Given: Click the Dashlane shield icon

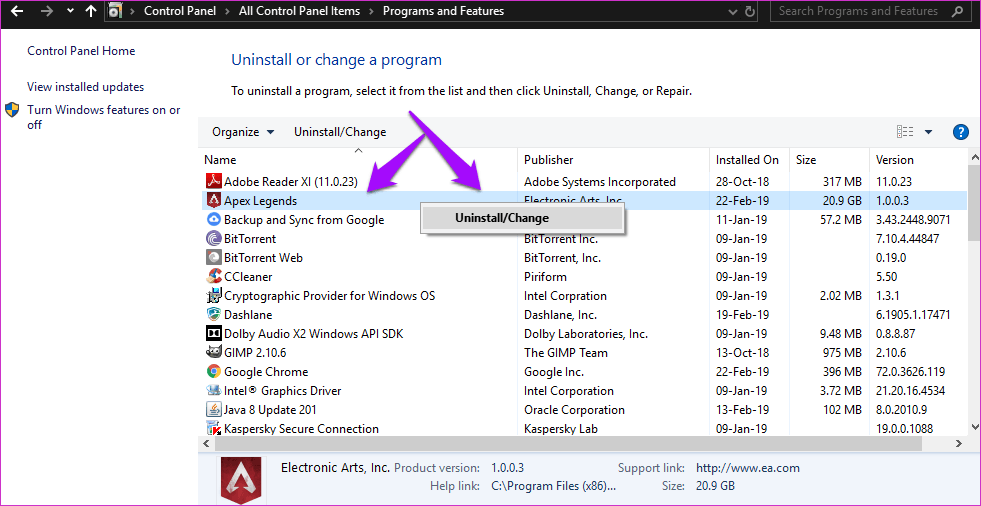Looking at the screenshot, I should 214,315.
